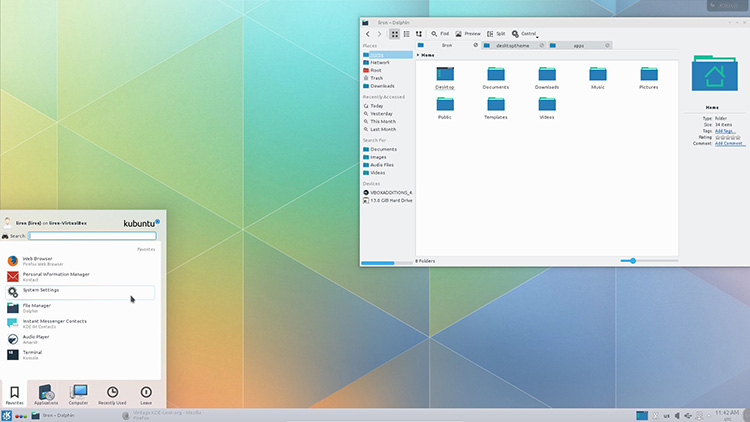Select Trash in the Places panel
The height and width of the screenshot is (422, 750).
tap(376, 78)
